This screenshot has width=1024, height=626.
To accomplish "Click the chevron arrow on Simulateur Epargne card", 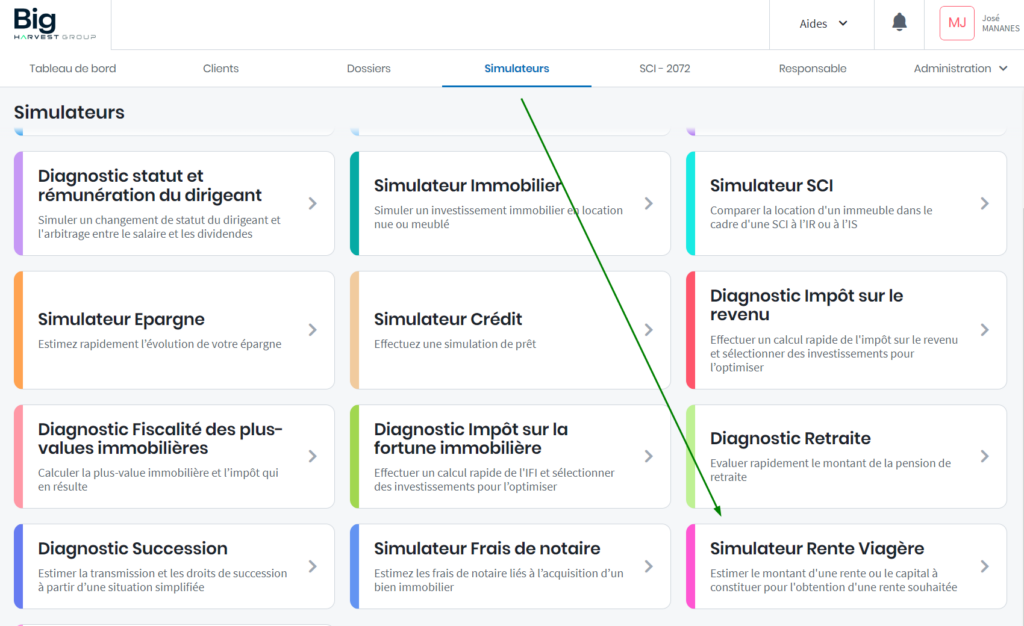I will tap(312, 329).
